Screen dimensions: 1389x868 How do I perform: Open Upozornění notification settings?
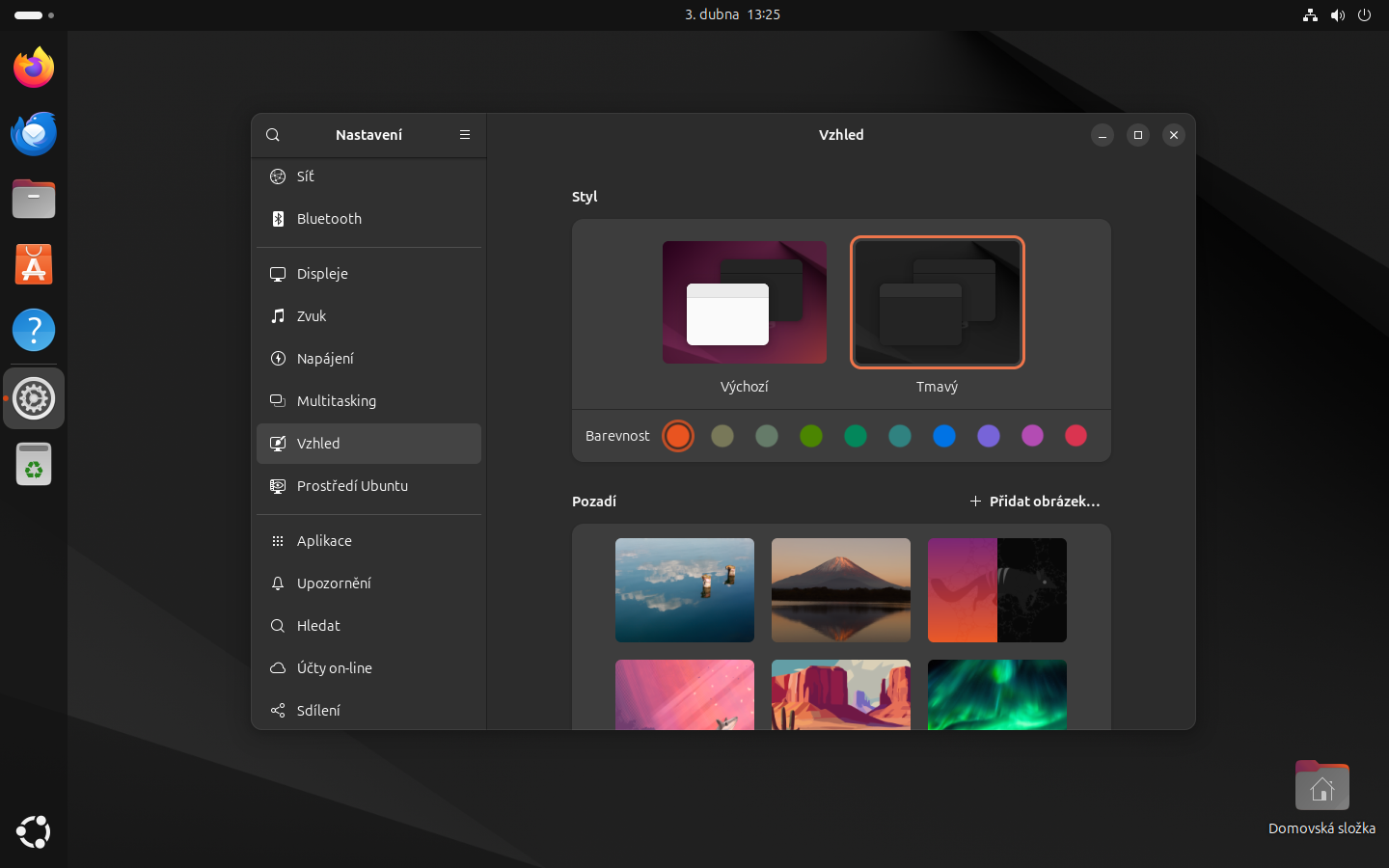point(368,583)
